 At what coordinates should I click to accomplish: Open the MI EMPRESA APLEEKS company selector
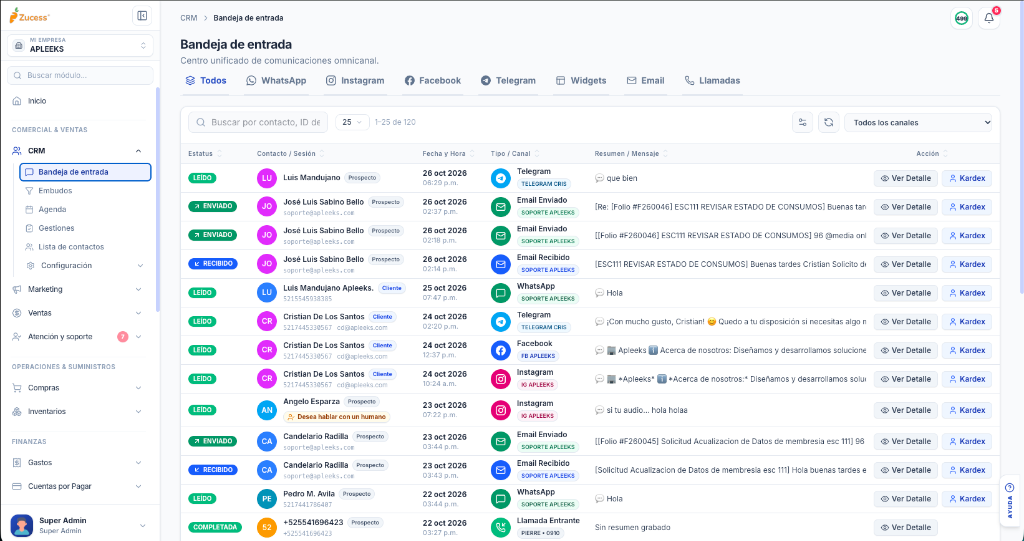point(80,46)
